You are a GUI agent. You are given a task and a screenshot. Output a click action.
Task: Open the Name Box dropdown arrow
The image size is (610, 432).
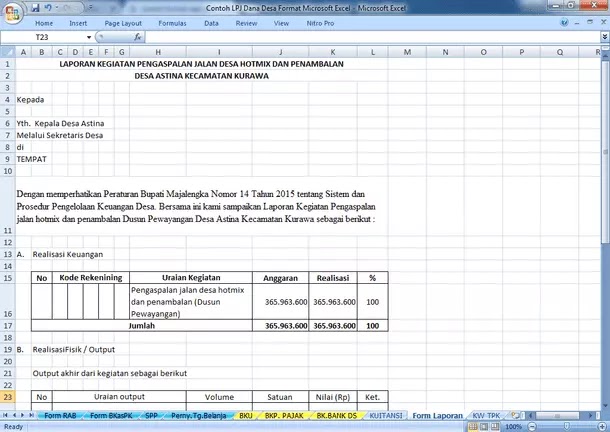coord(89,37)
